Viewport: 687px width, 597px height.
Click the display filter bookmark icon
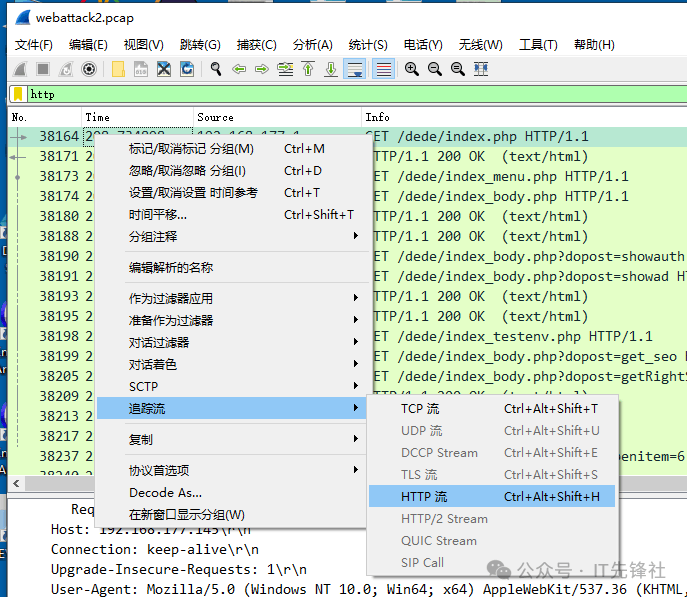pyautogui.click(x=17, y=94)
